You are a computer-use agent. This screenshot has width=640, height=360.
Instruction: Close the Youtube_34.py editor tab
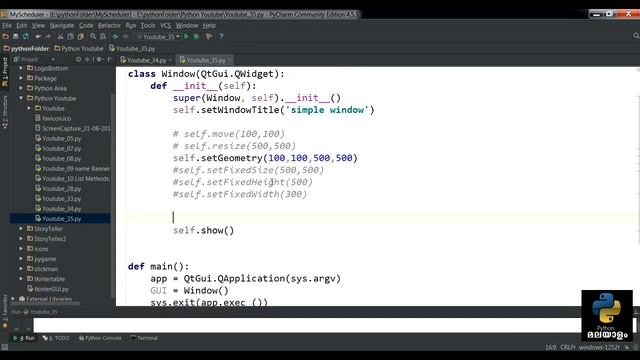(170, 60)
